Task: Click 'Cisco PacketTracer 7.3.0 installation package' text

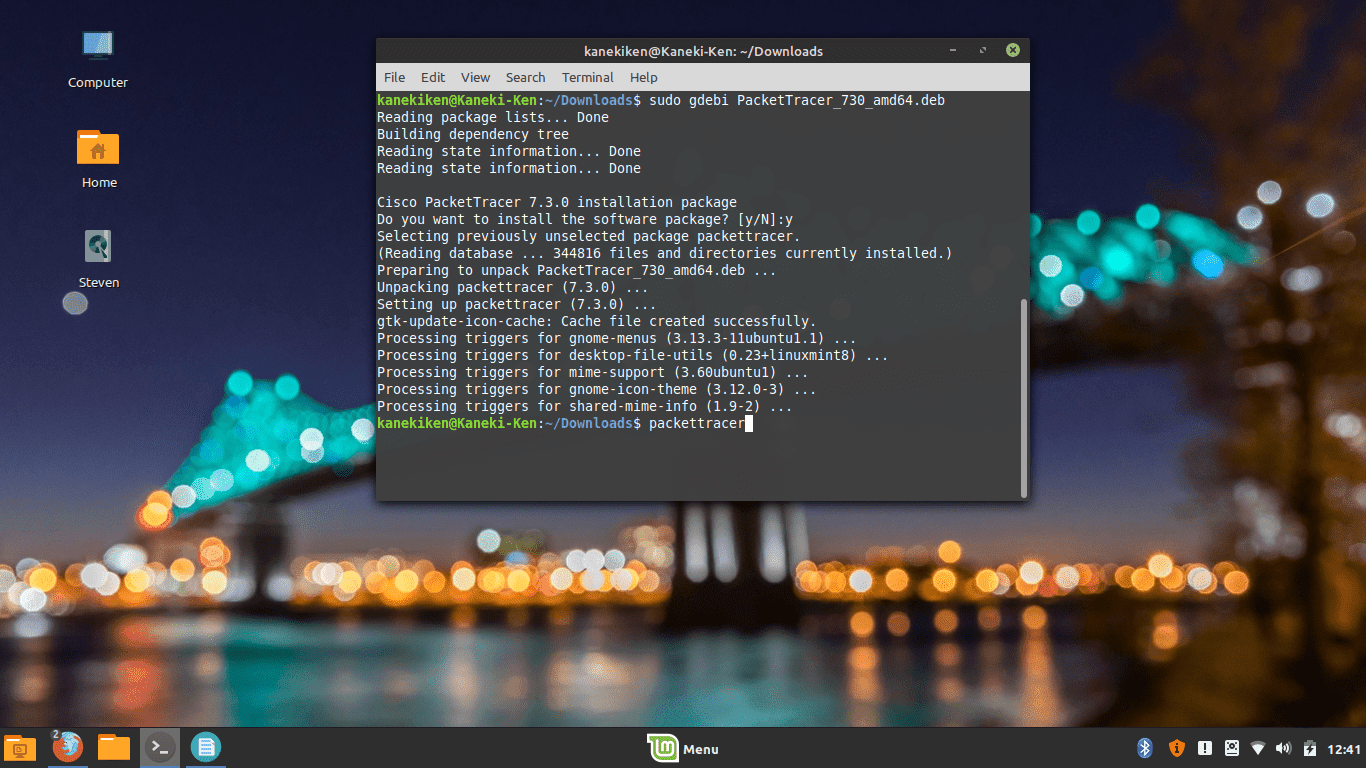Action: click(x=557, y=202)
